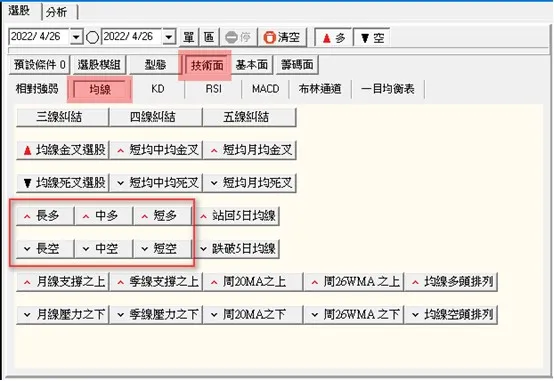Viewport: 554px width, 381px height.
Task: Click the 月線壓力之下 button
Action: (62, 315)
